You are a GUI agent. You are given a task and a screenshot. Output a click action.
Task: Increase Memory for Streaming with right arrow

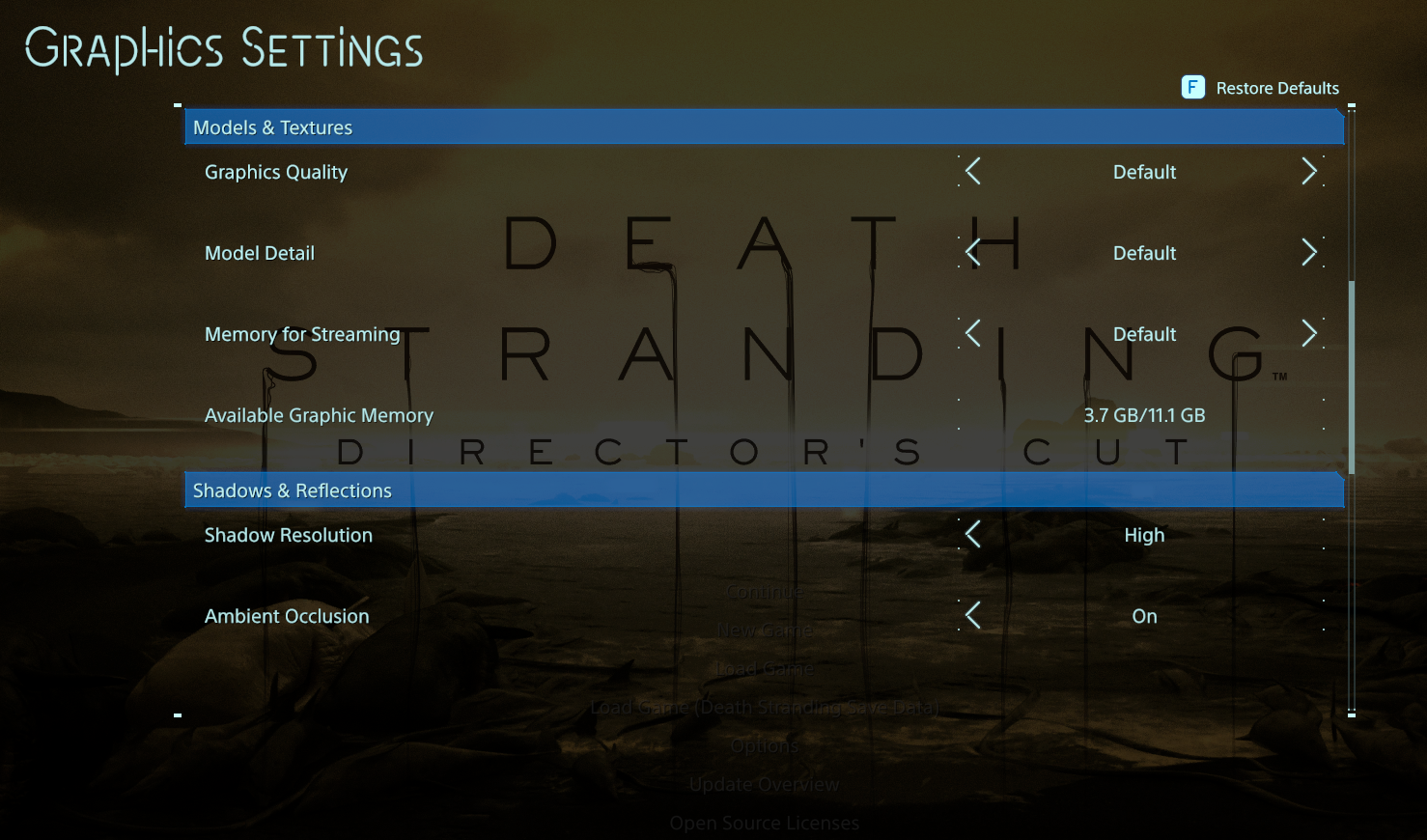(x=1309, y=334)
